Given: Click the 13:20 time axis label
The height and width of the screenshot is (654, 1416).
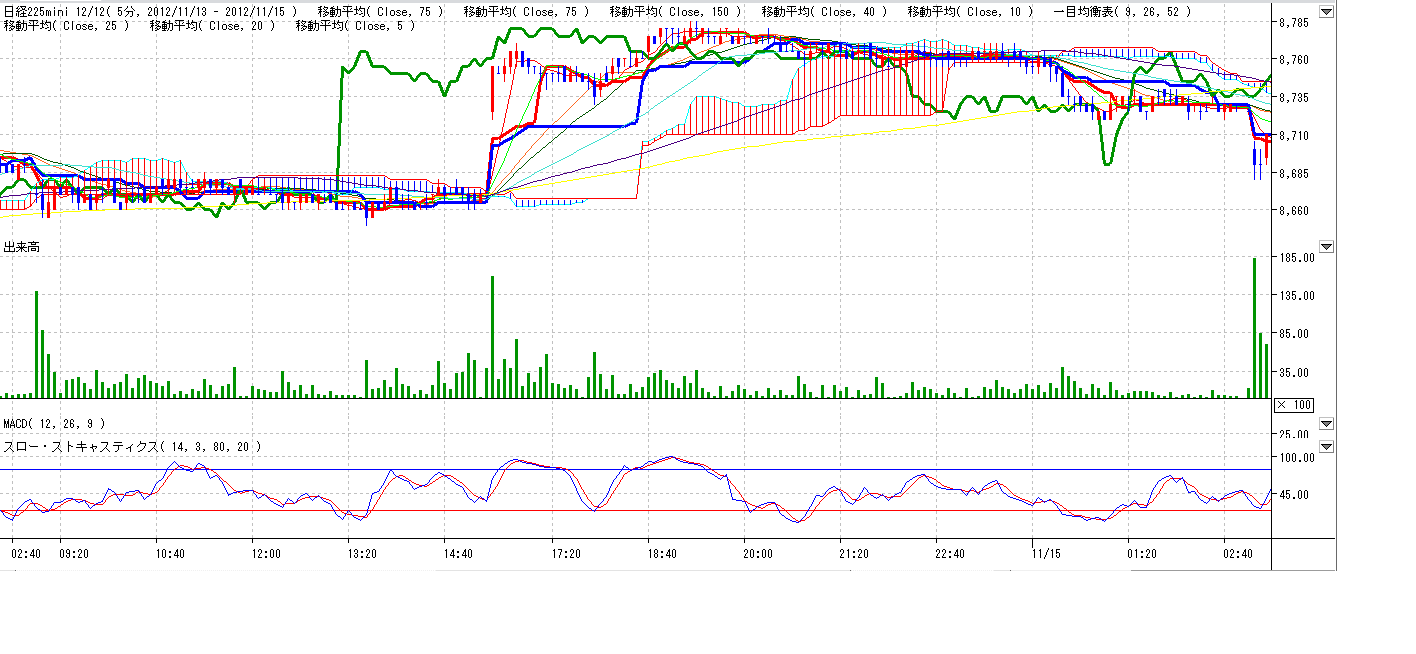Looking at the screenshot, I should 361,553.
